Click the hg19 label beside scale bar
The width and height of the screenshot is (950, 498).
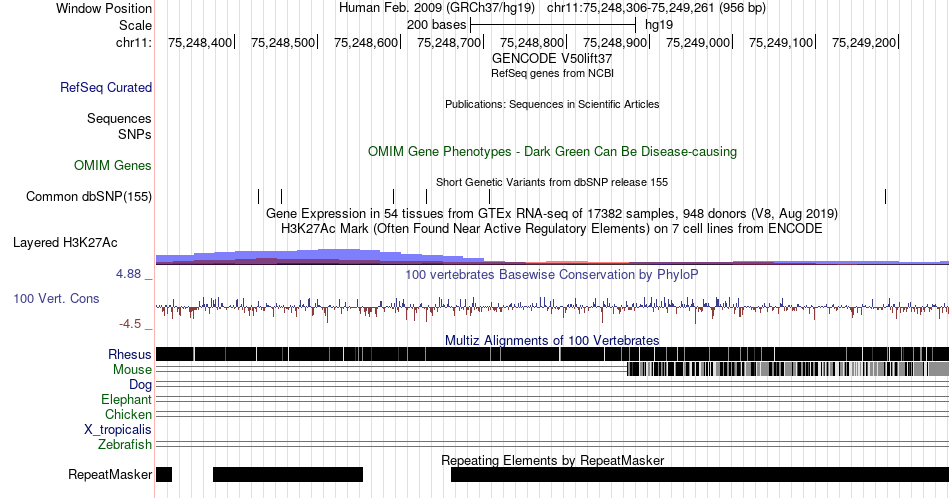click(659, 25)
